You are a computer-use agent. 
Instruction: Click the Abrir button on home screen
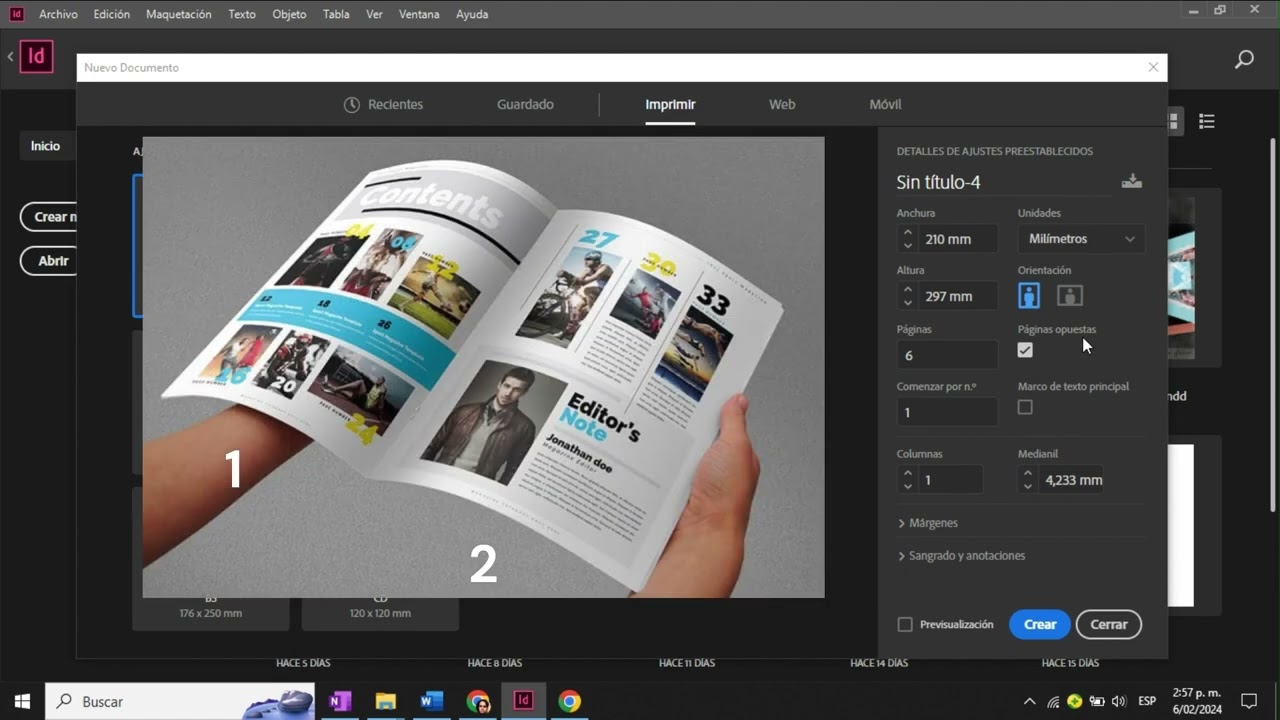[x=49, y=261]
